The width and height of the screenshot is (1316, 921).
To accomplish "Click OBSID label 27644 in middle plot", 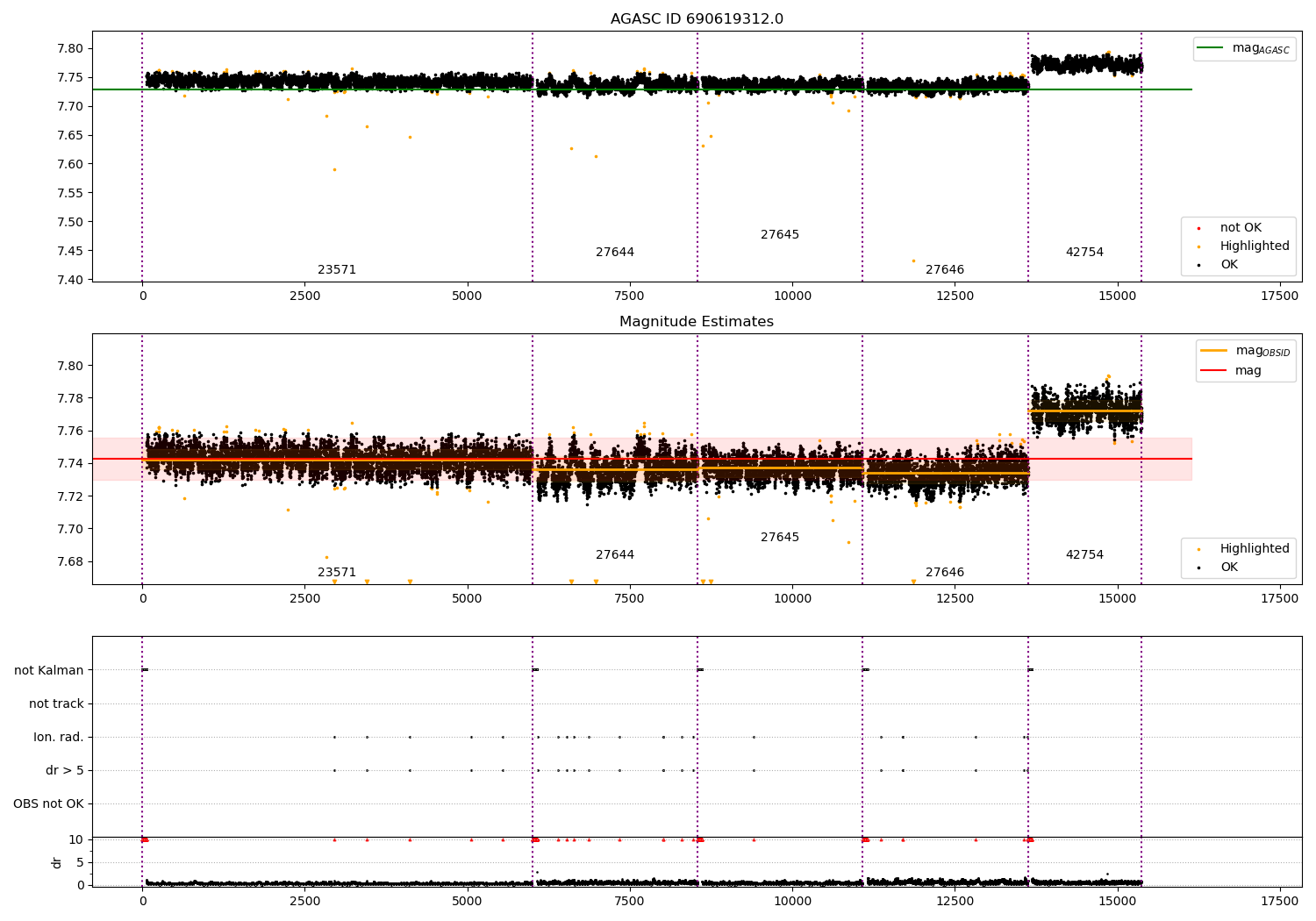I will click(615, 555).
